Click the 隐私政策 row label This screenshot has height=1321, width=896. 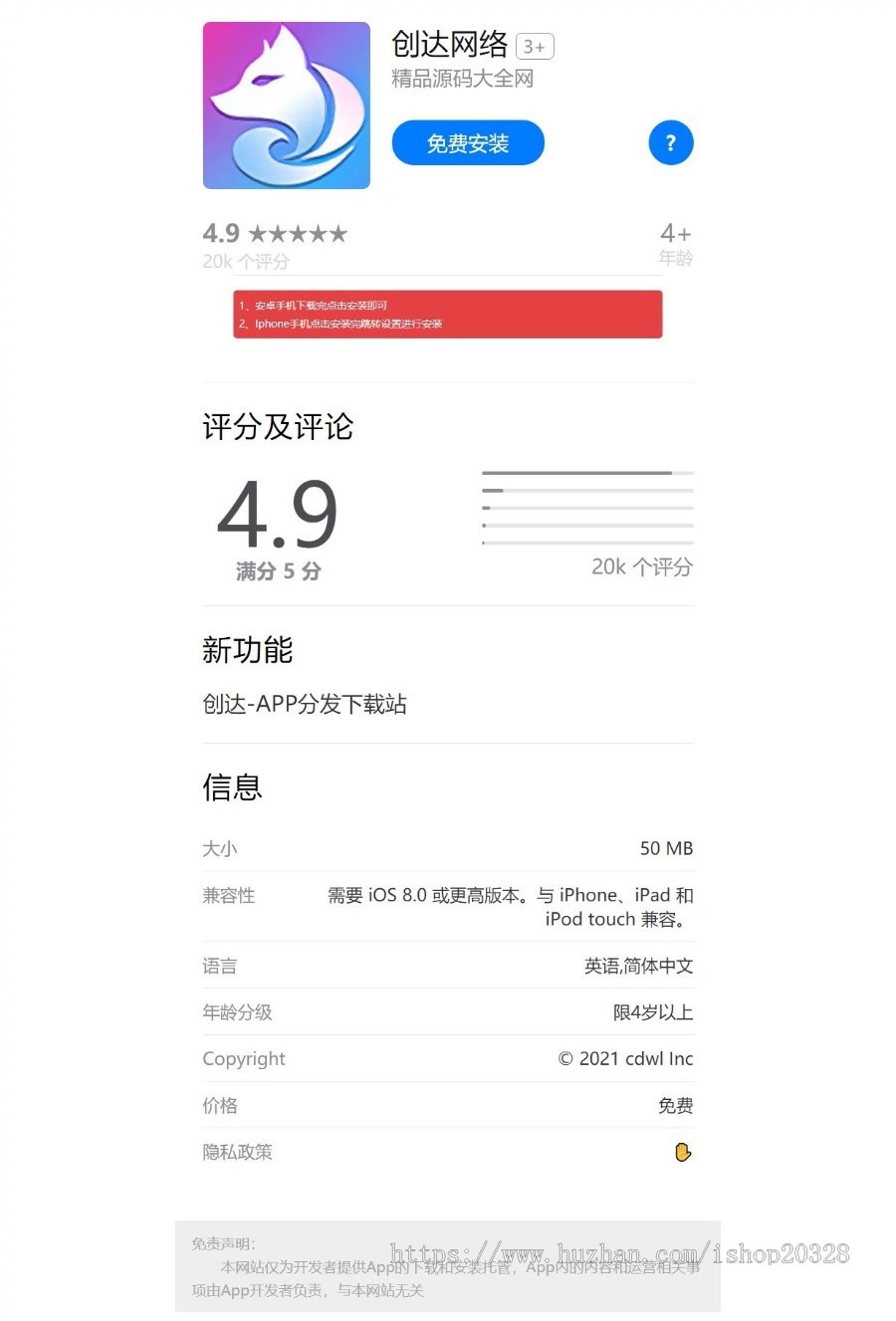pos(238,1153)
